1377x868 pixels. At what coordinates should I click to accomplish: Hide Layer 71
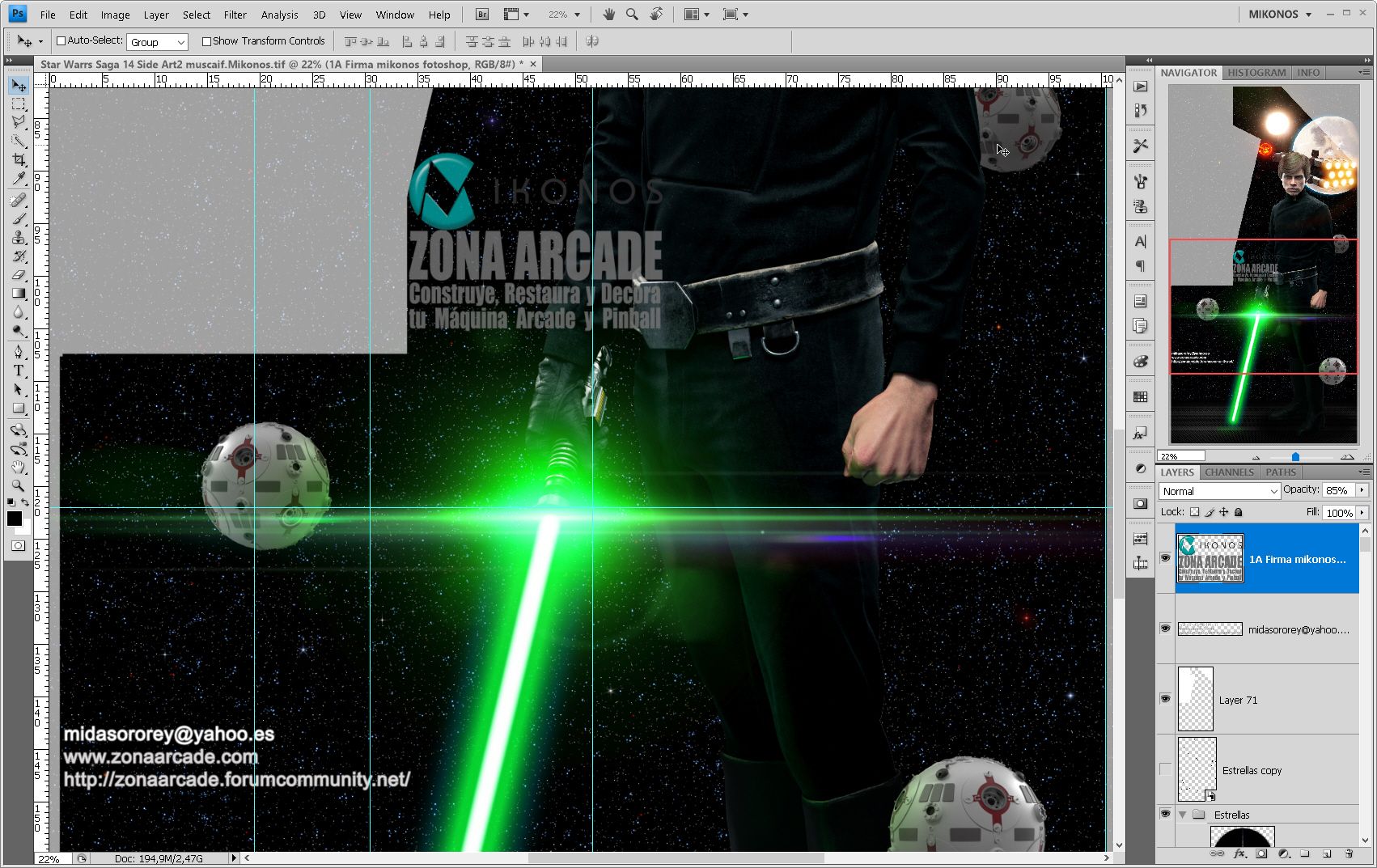pos(1165,699)
